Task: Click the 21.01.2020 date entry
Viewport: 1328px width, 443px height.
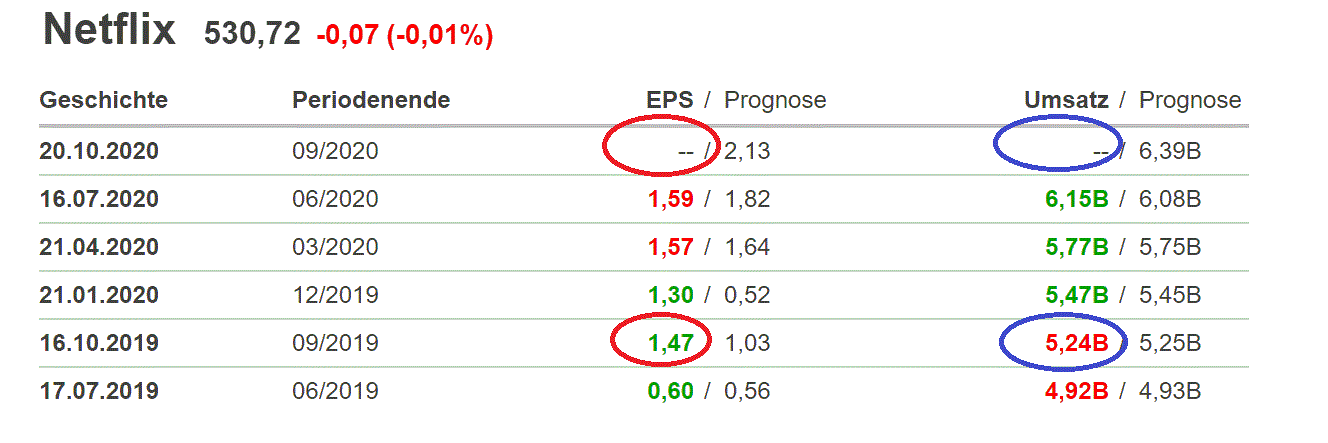Action: click(x=99, y=295)
